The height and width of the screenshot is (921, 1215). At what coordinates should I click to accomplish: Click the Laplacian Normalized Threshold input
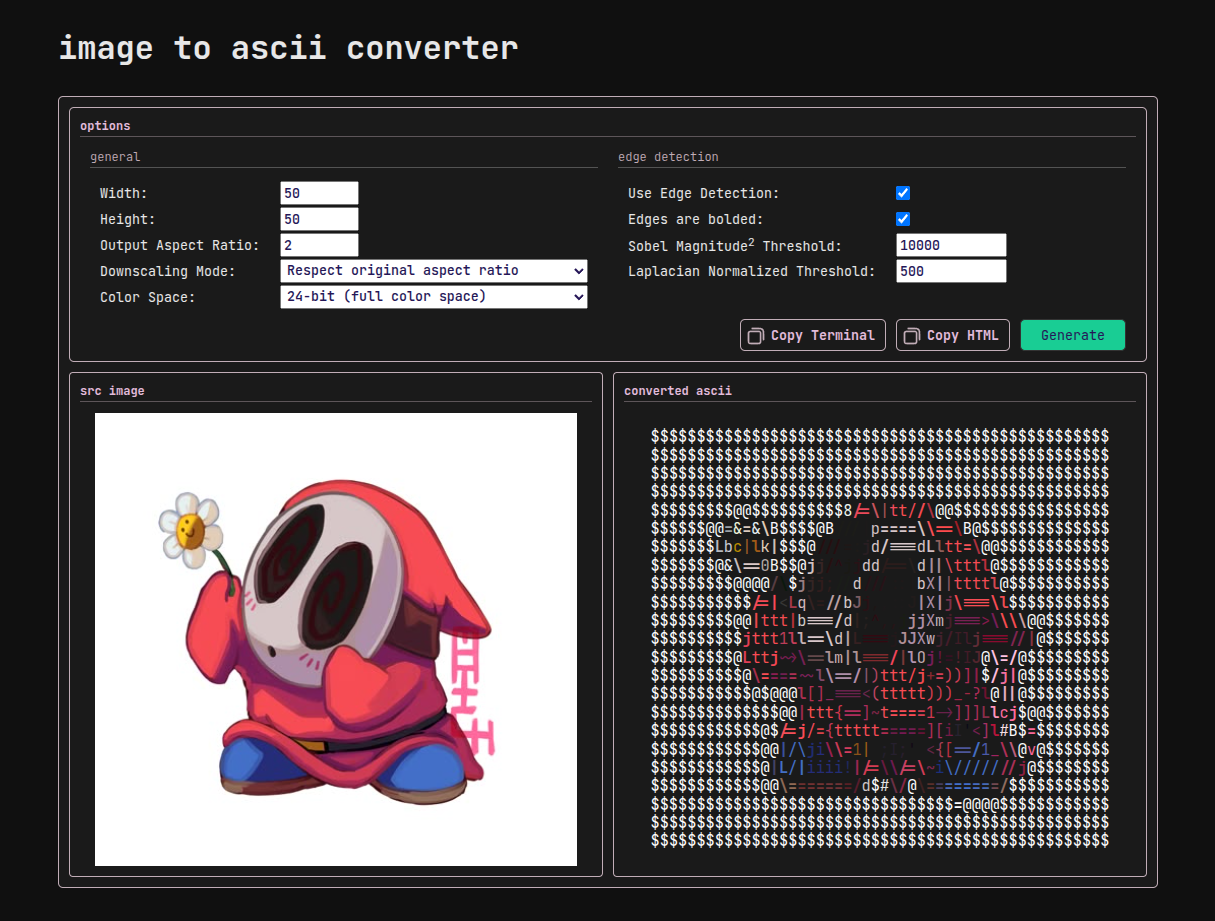950,271
